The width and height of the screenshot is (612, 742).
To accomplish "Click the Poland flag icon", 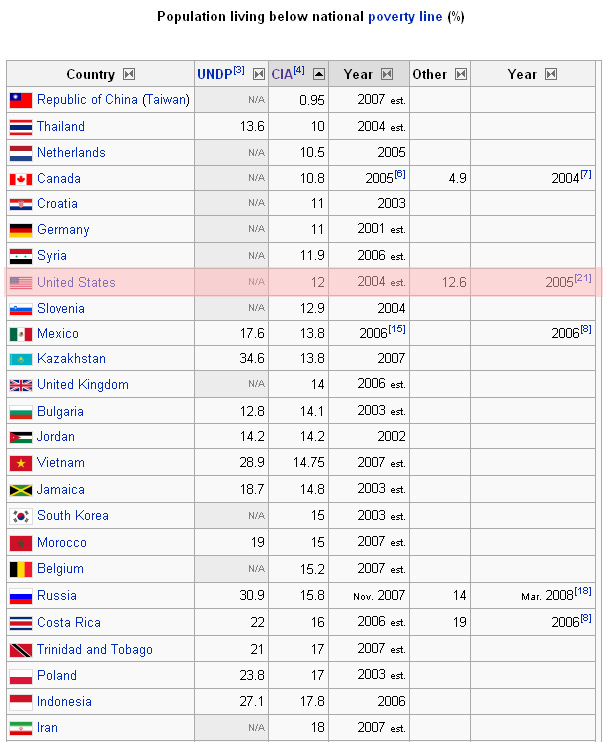I will coord(21,676).
